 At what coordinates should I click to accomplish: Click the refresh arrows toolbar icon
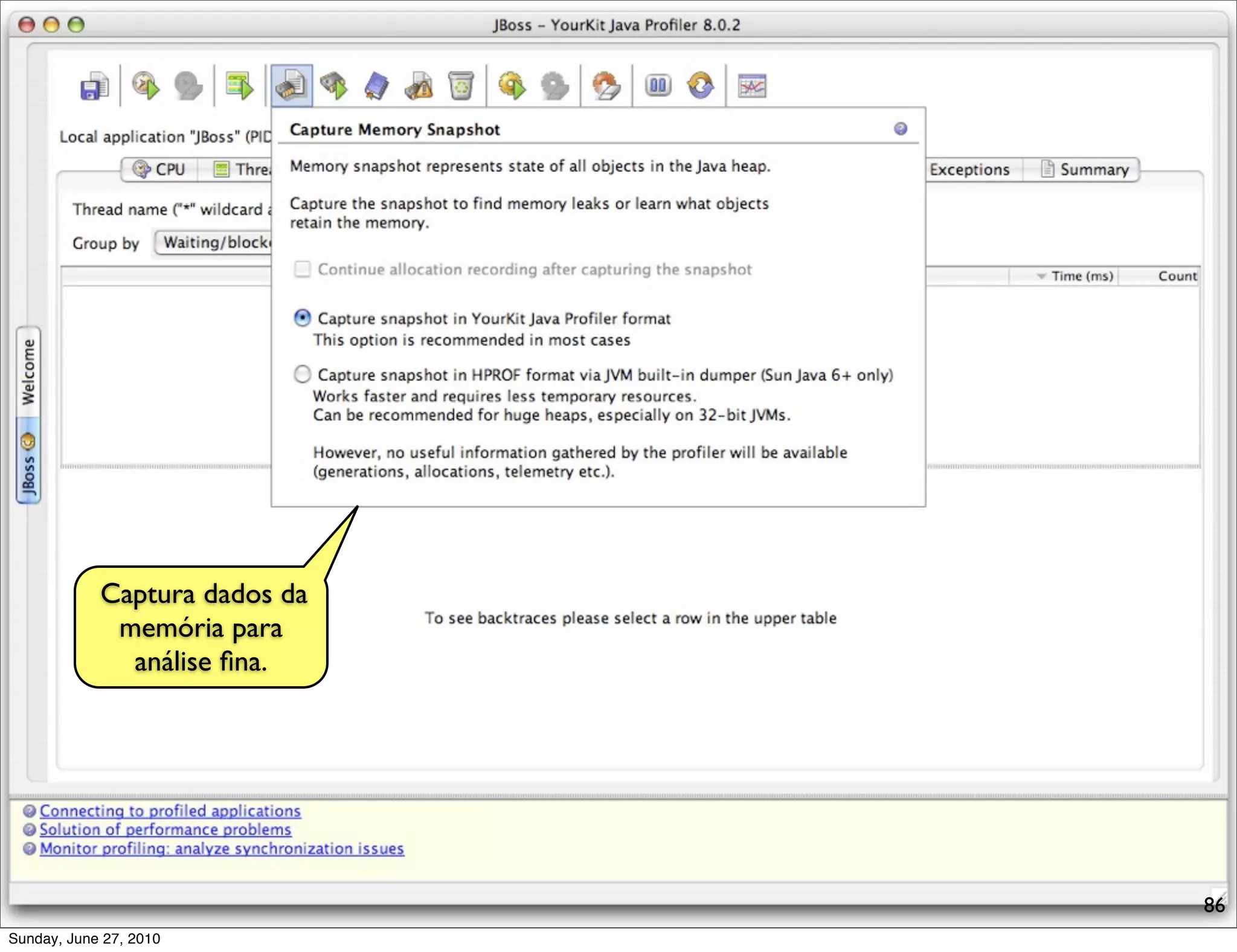(x=701, y=86)
